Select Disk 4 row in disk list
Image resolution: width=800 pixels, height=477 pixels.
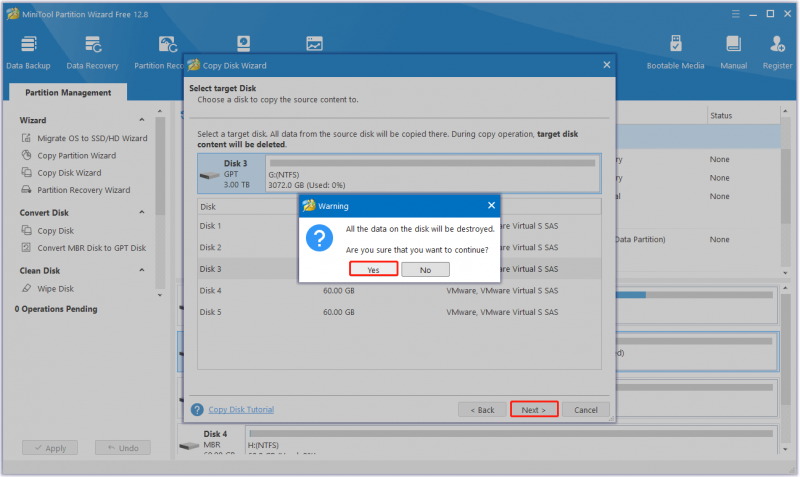click(399, 291)
